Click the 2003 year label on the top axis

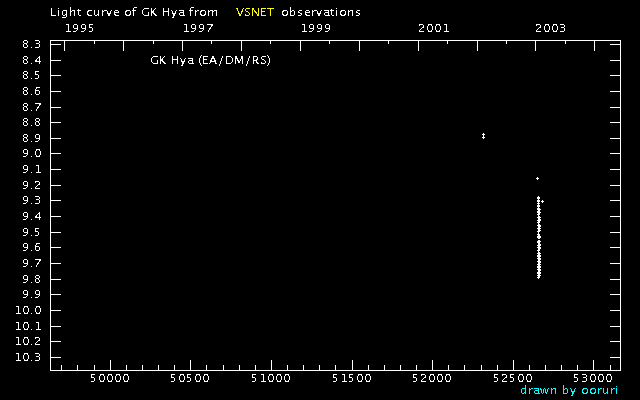(x=551, y=28)
